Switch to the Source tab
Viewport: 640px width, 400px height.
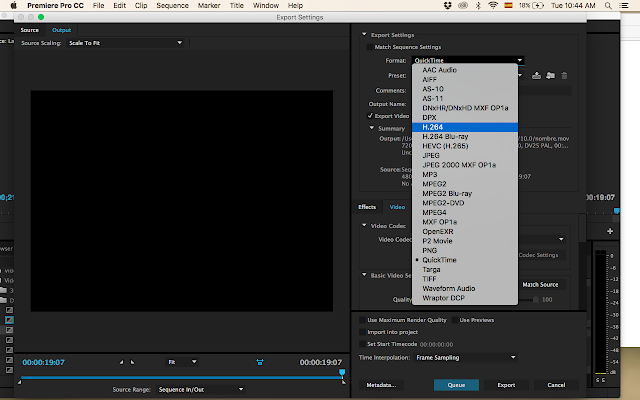click(x=29, y=30)
